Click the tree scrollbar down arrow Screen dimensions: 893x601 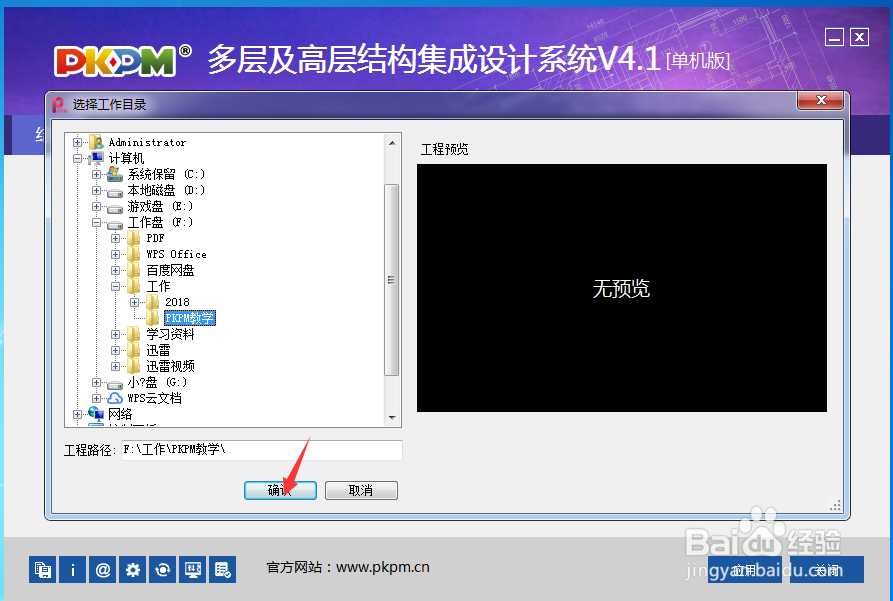pos(392,418)
